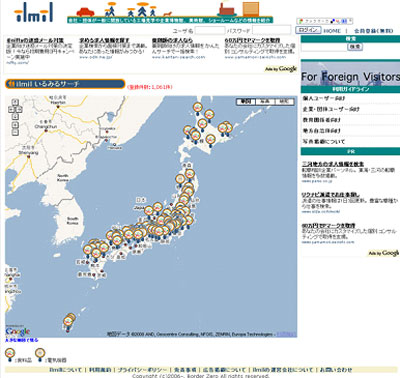The image size is (400, 378).
Task: Switch map to 写真 satellite view
Action: (x=265, y=101)
